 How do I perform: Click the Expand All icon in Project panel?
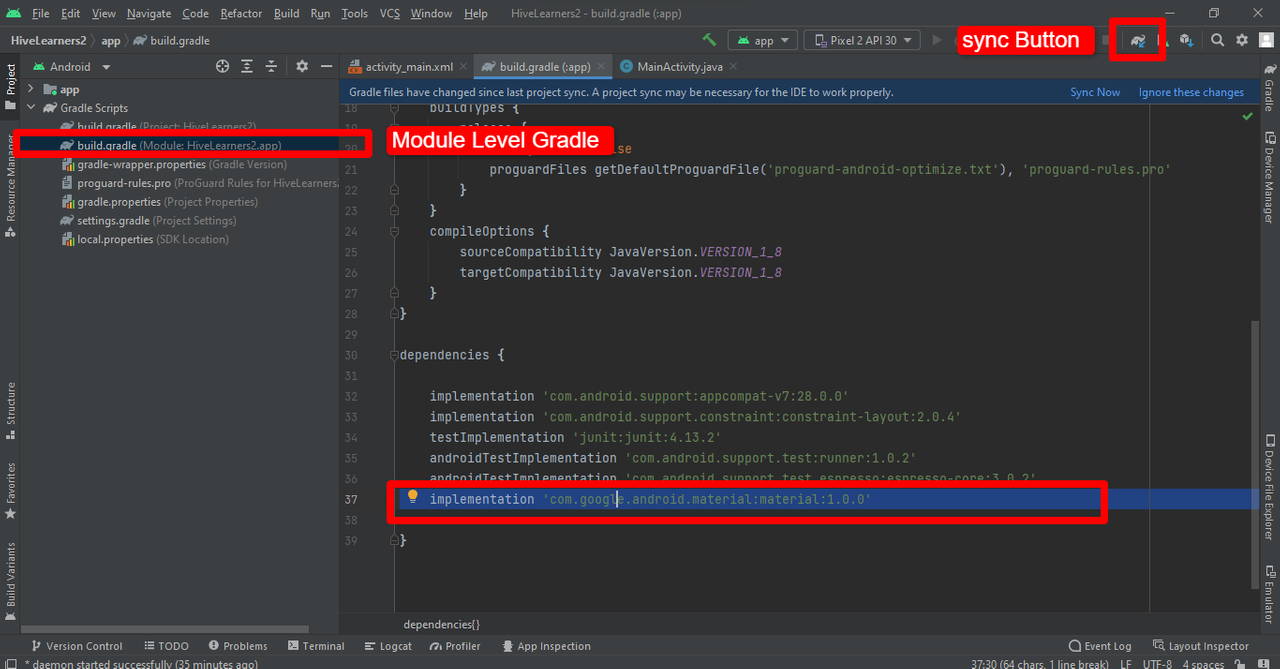point(247,66)
